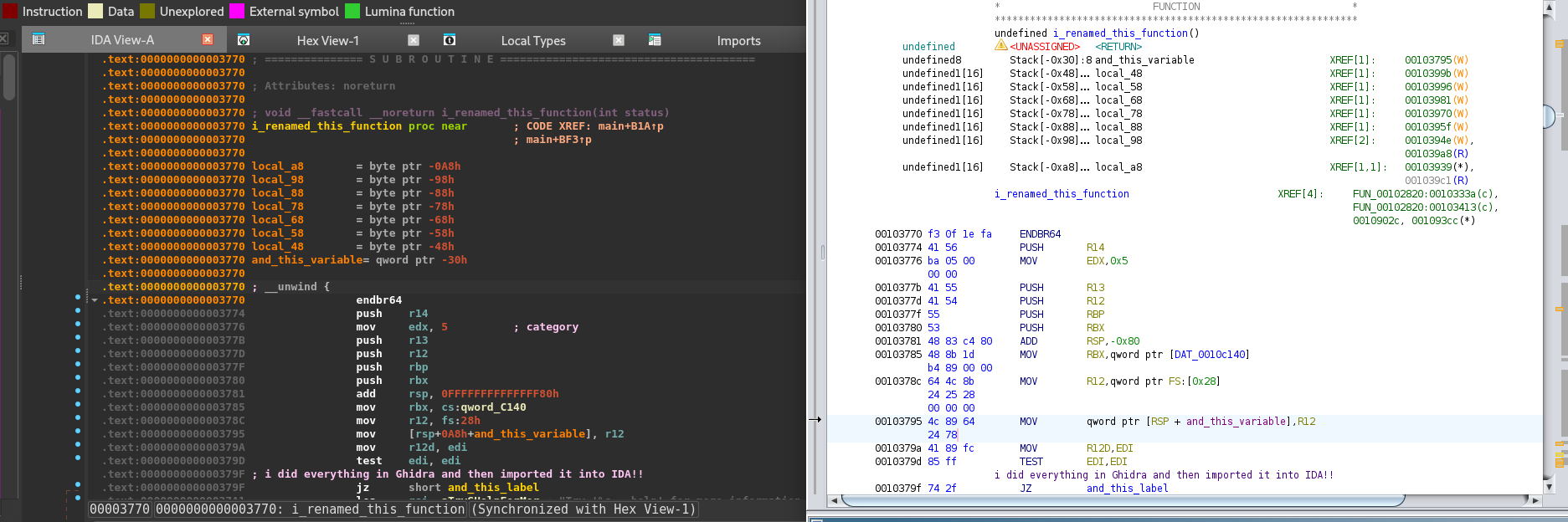Close the Local Types tab
Screen dimensions: 1568x522
pyautogui.click(x=619, y=40)
